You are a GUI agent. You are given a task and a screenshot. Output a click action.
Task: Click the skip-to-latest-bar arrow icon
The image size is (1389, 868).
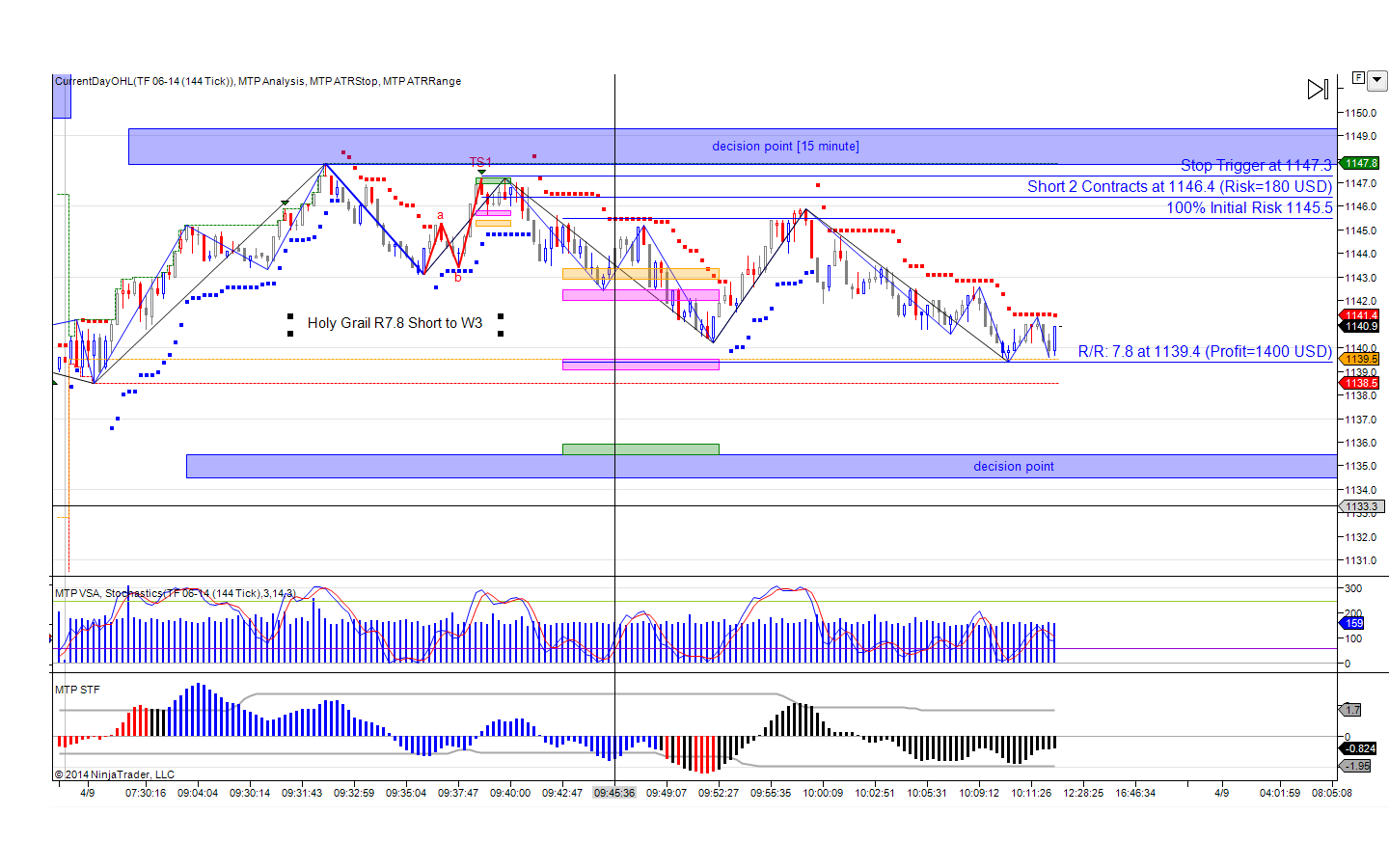pos(1318,90)
